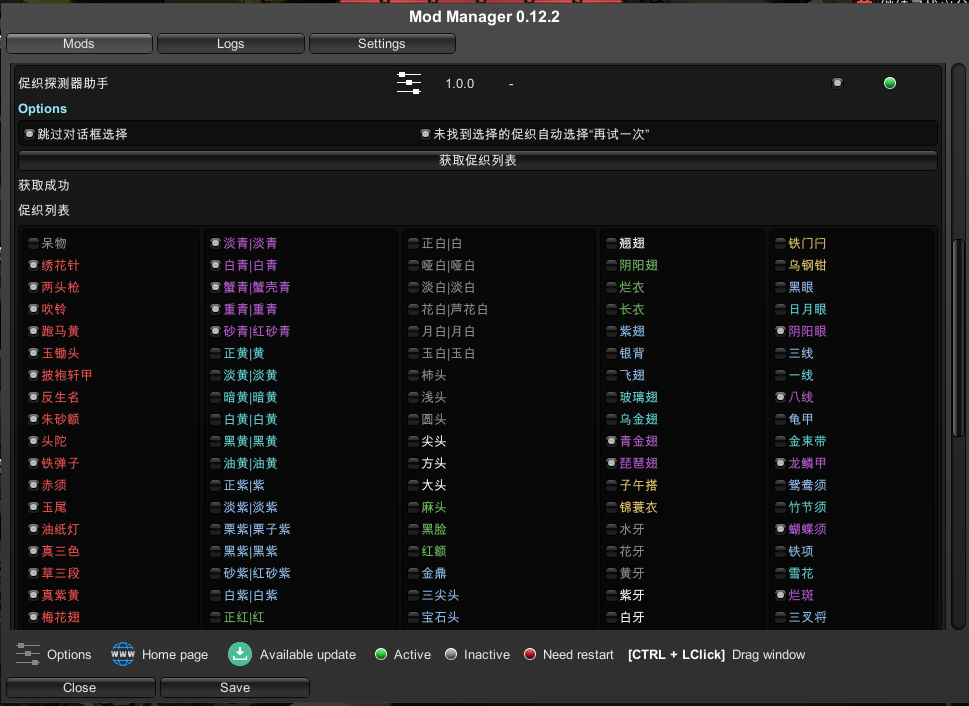Click the Home page globe icon in legend
This screenshot has width=969, height=706.
[123, 654]
